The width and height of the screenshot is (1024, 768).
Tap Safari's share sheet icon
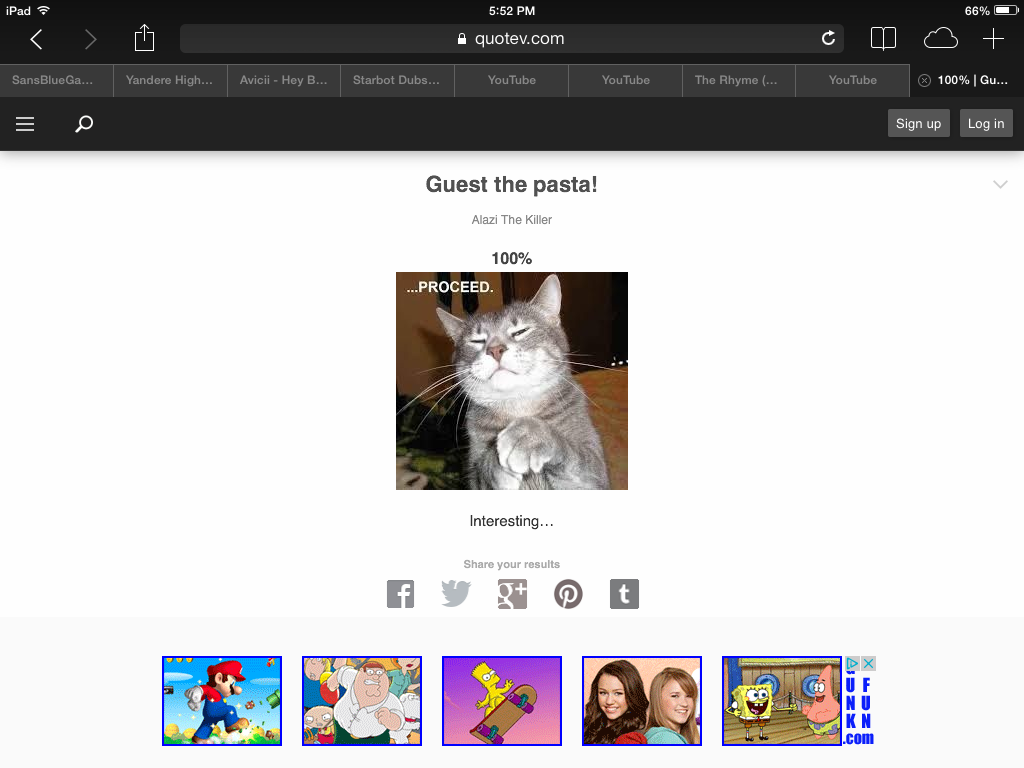(x=144, y=38)
